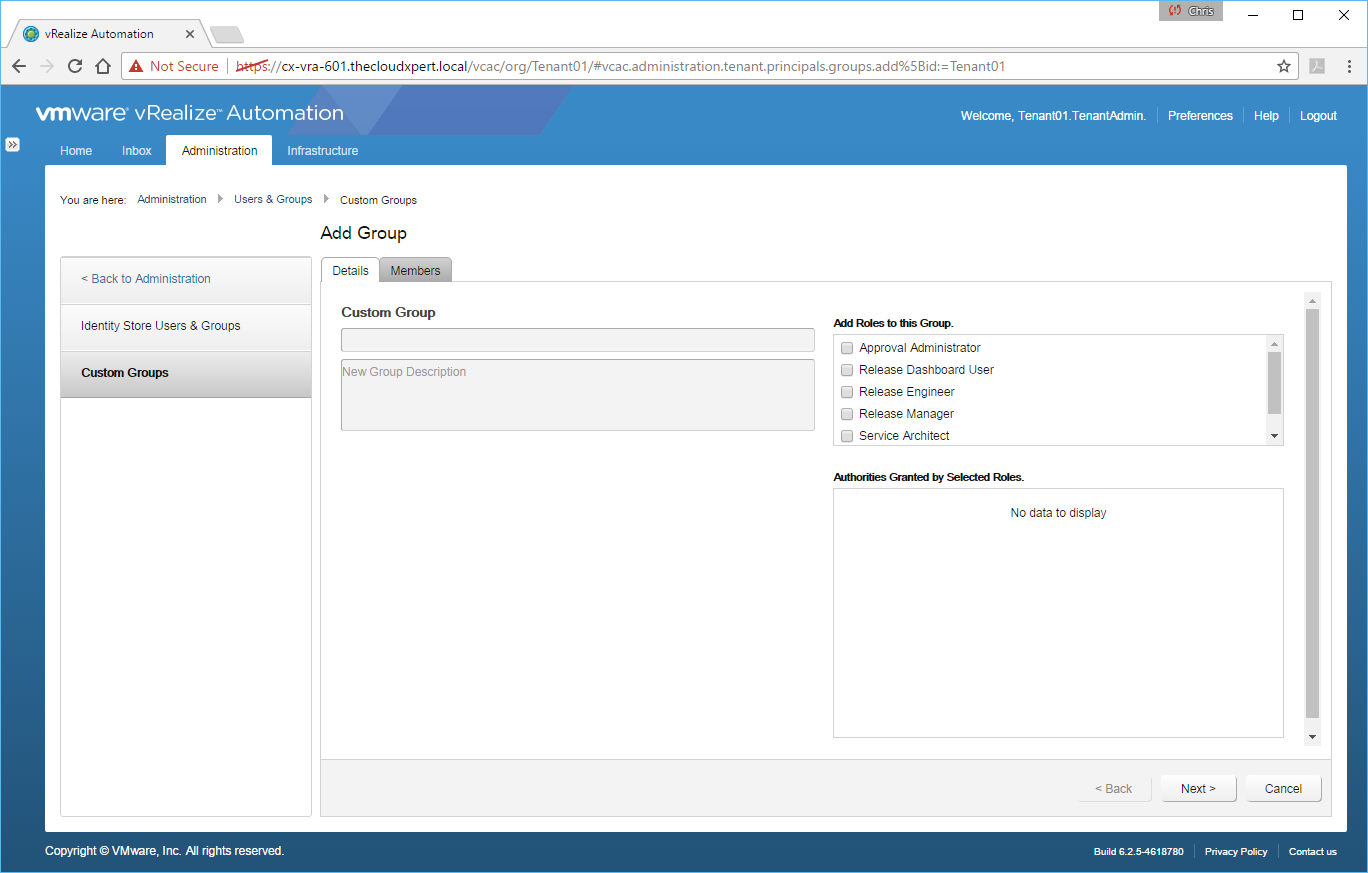
Task: Tick the Service Architect role checkbox
Action: [847, 436]
